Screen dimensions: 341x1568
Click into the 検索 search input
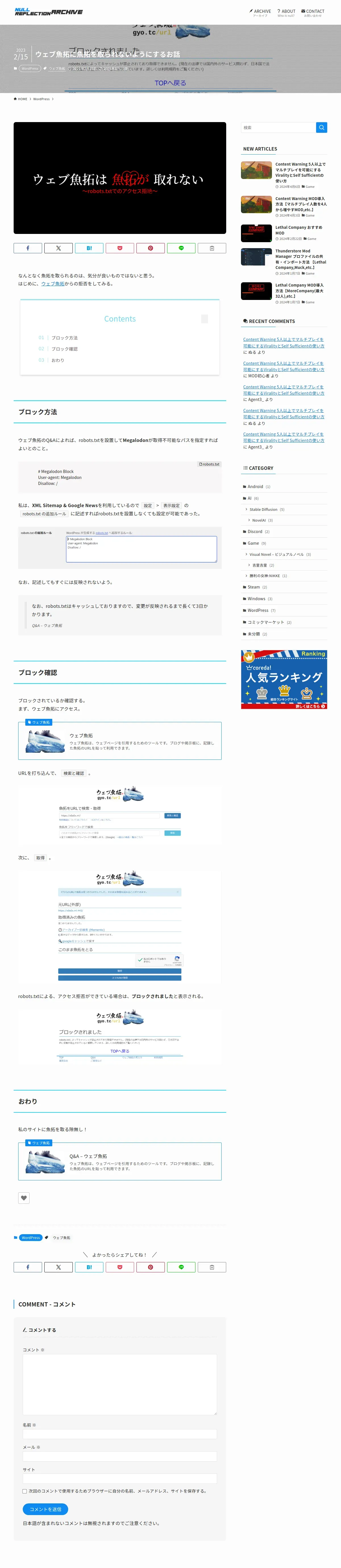click(278, 127)
